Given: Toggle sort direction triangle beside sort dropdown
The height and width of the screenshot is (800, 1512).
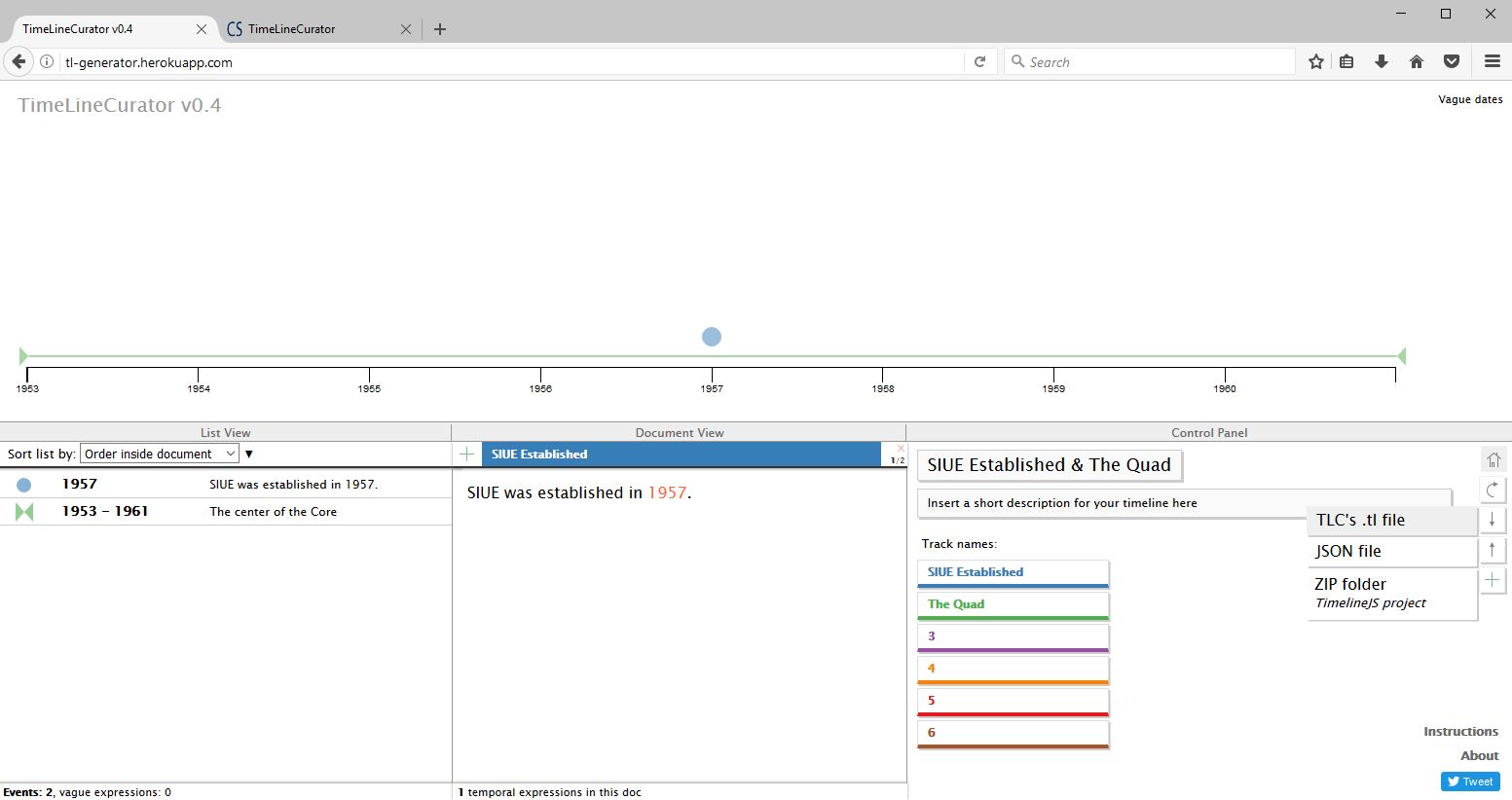Looking at the screenshot, I should [249, 455].
